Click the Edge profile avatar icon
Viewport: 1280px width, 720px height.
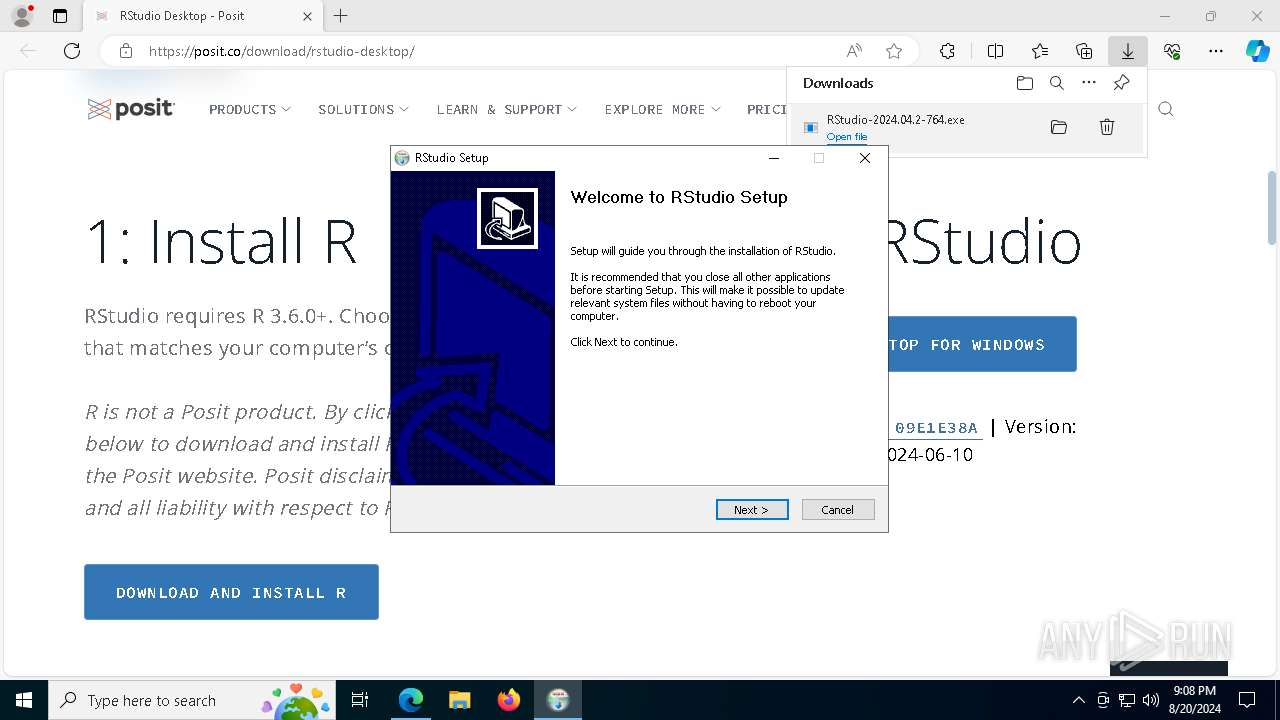[x=22, y=16]
